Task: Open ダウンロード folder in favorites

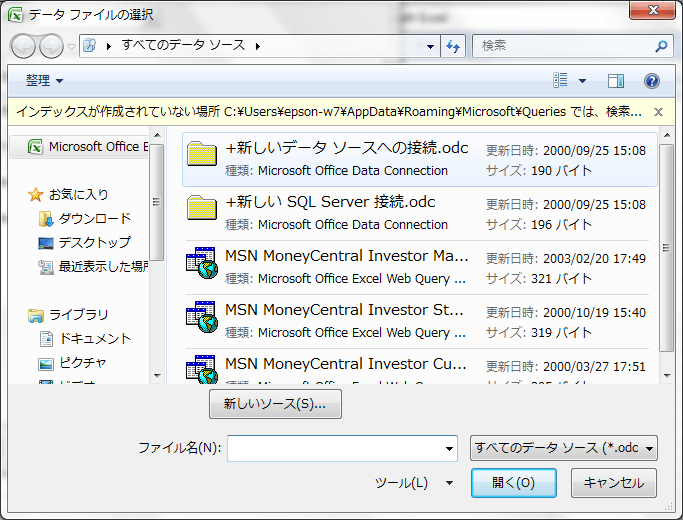Action: (95, 218)
